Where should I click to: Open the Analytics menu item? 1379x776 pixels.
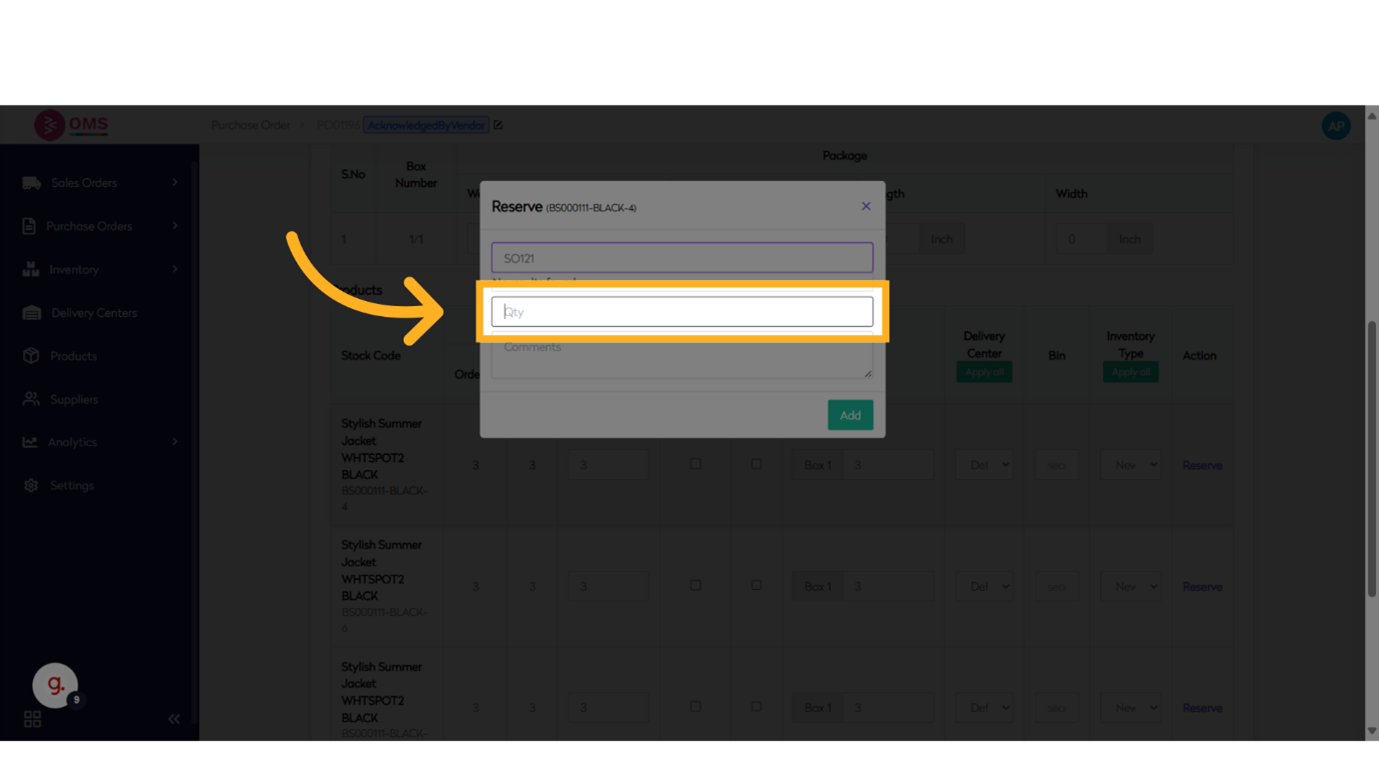tap(73, 442)
